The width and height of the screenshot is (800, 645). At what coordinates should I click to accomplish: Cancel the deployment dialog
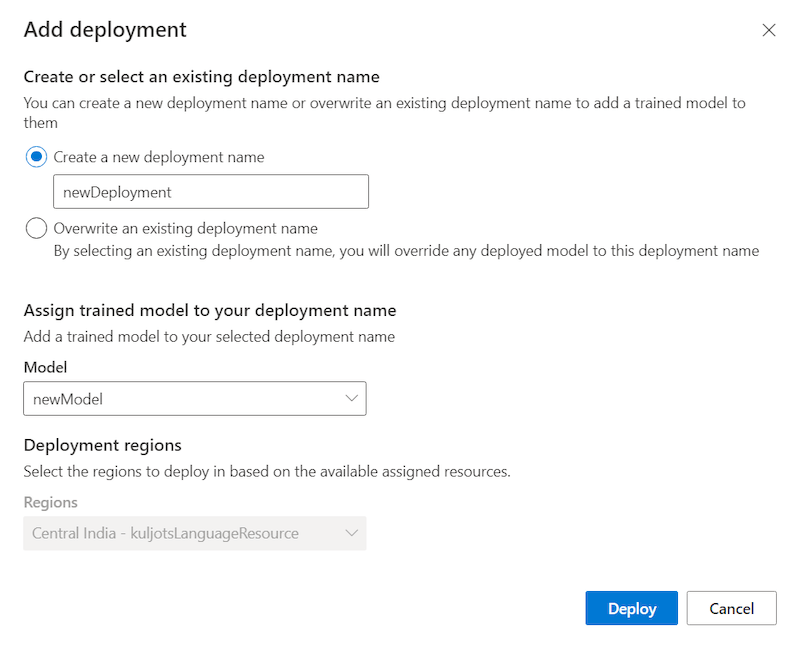pyautogui.click(x=731, y=607)
